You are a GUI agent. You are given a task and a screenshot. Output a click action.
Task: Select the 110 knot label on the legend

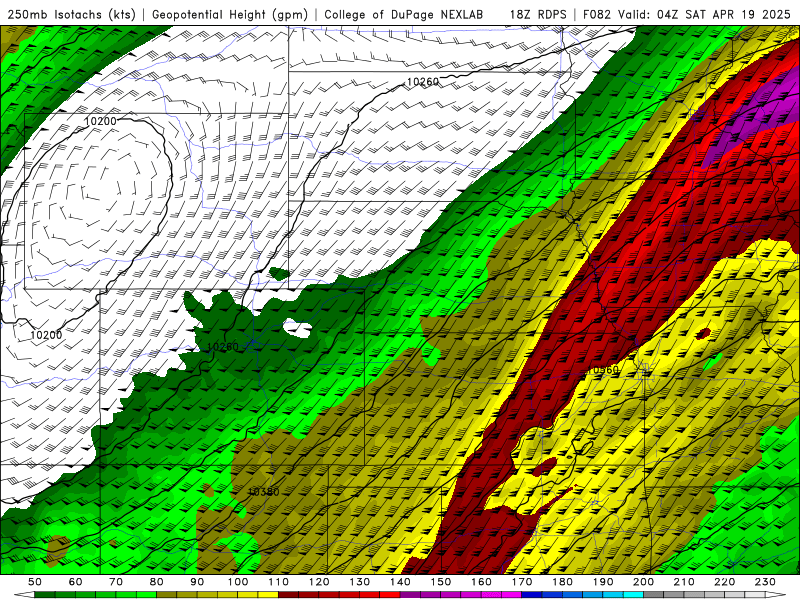click(x=279, y=582)
